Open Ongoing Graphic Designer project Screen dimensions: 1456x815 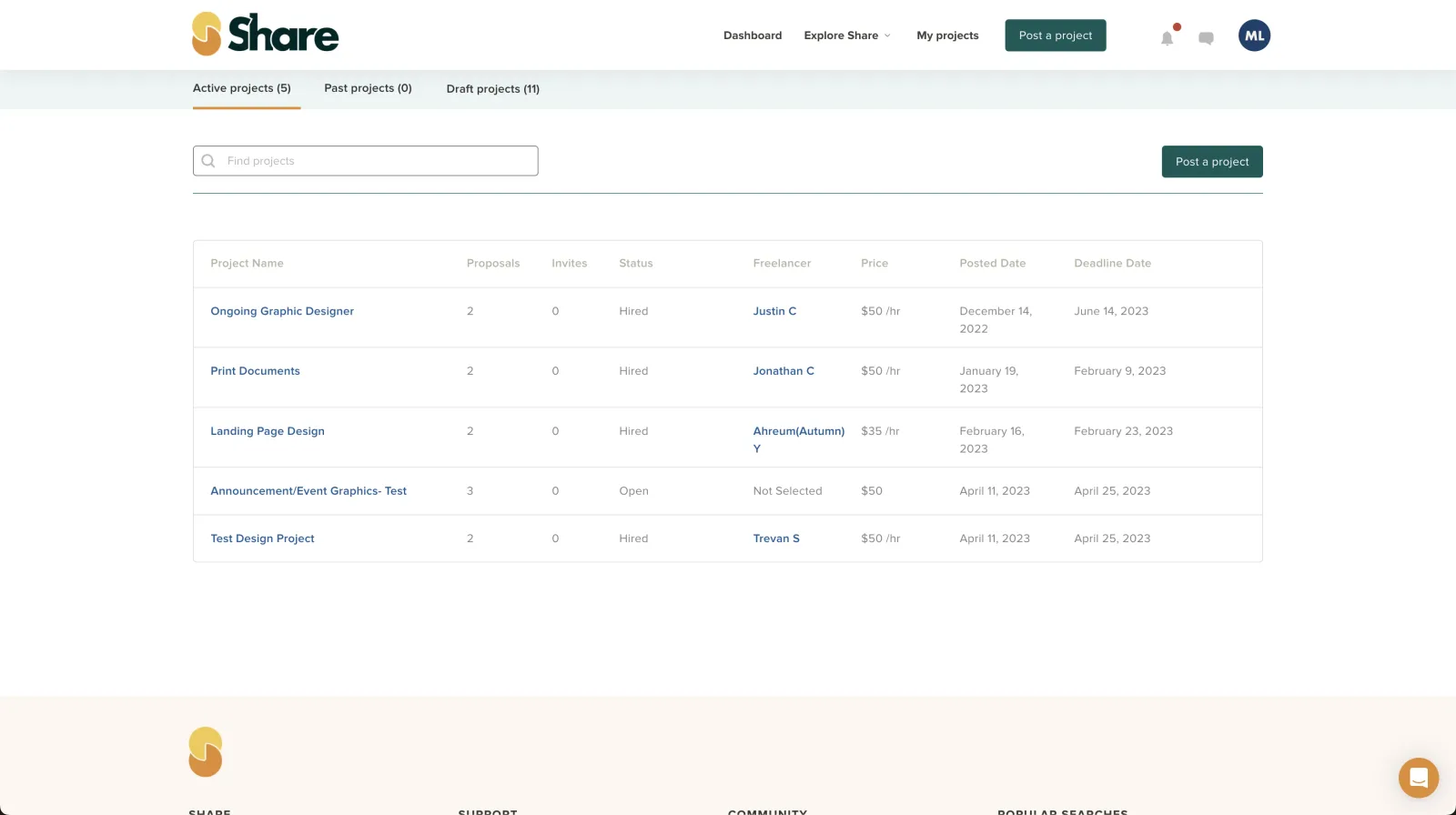point(282,311)
